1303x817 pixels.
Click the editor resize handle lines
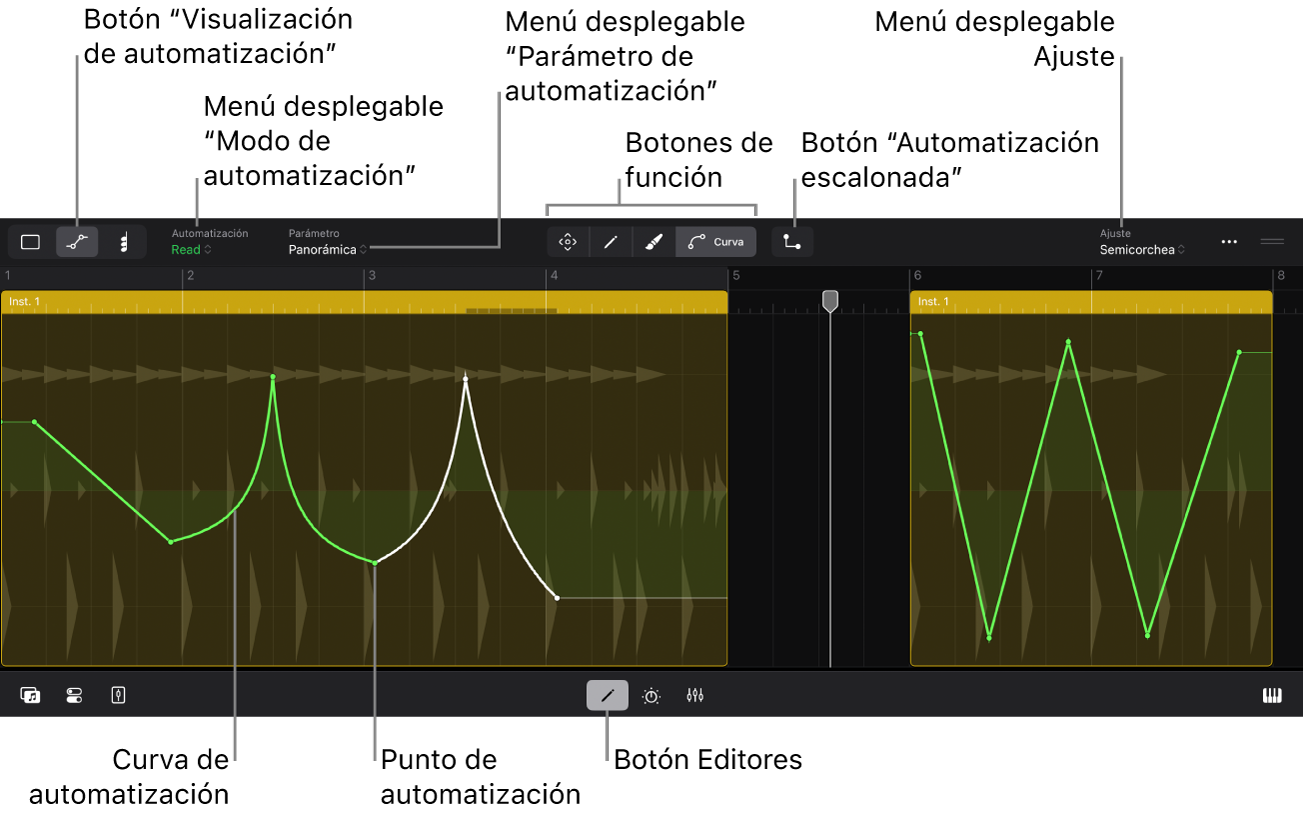[x=1272, y=242]
